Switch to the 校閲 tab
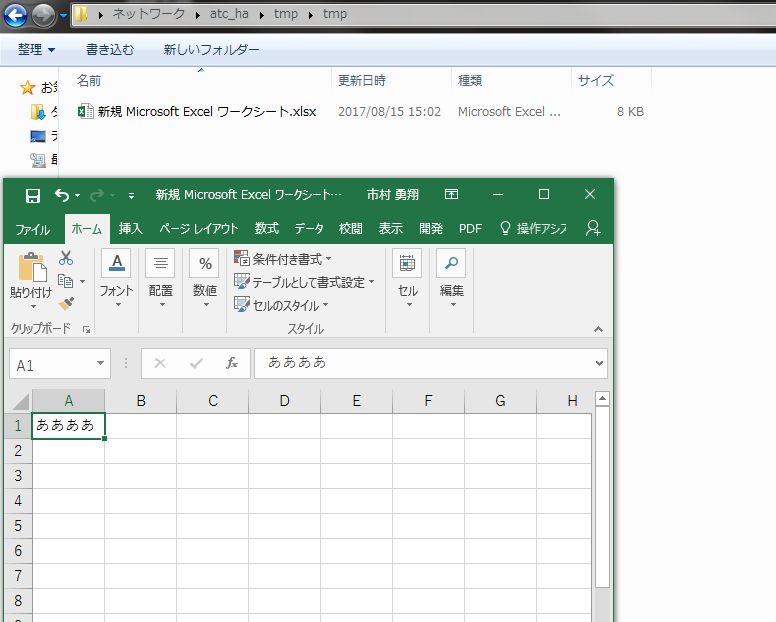Image resolution: width=776 pixels, height=622 pixels. (351, 229)
